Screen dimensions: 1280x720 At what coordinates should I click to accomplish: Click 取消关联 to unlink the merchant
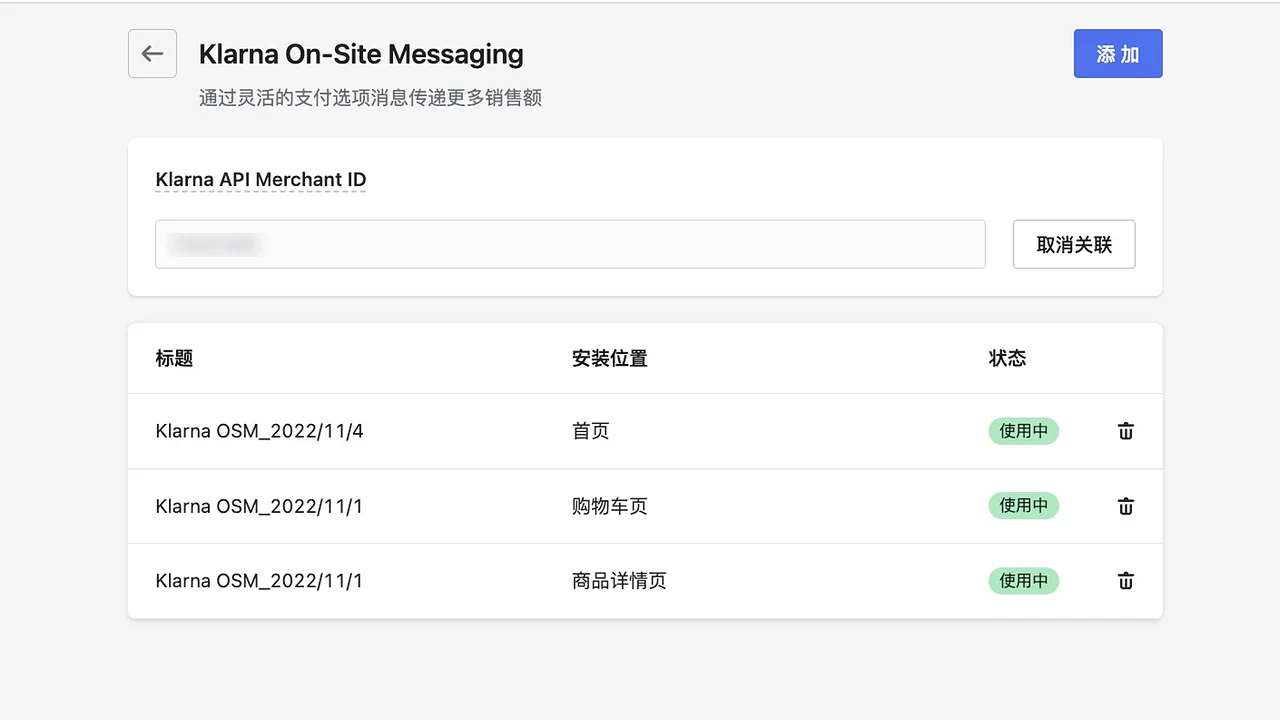click(1074, 244)
